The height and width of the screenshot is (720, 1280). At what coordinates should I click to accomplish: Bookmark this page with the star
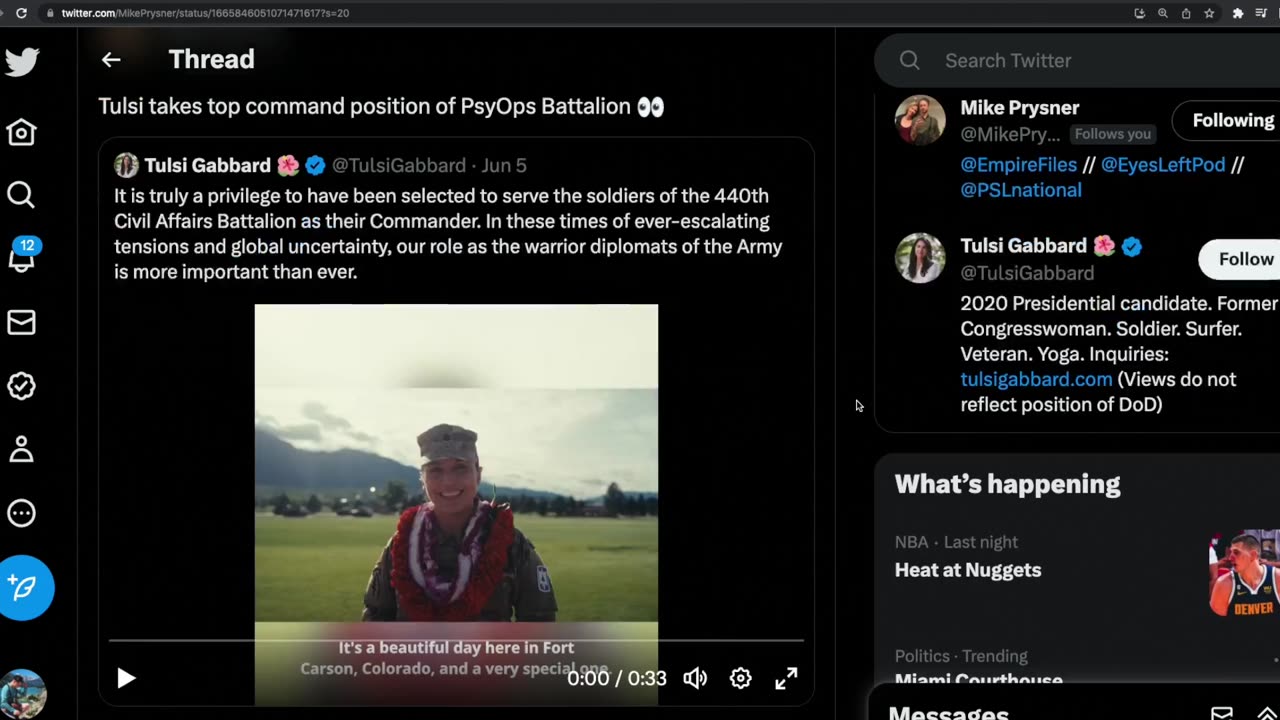(x=1209, y=13)
